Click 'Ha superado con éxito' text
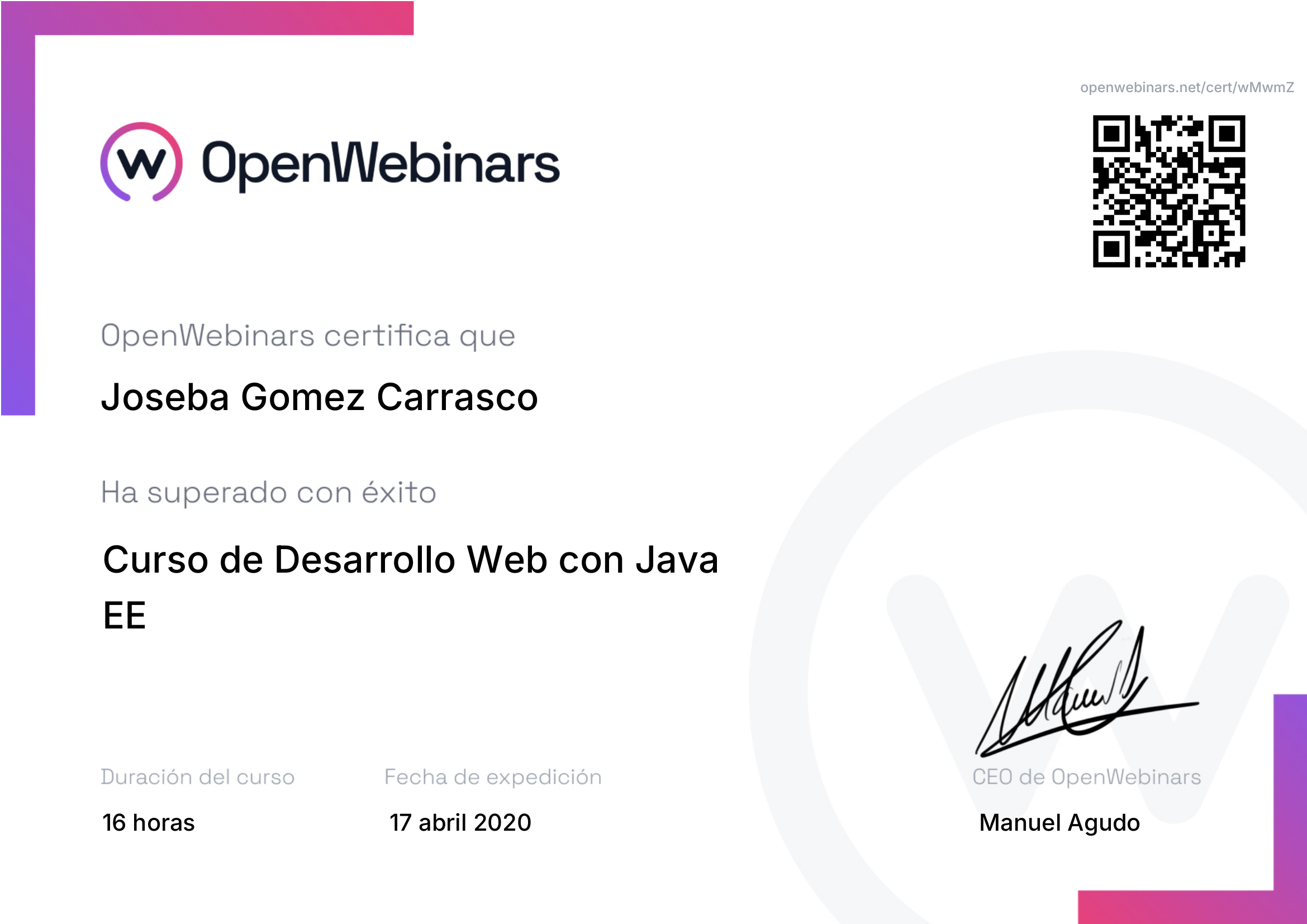This screenshot has height=924, width=1307. (268, 493)
